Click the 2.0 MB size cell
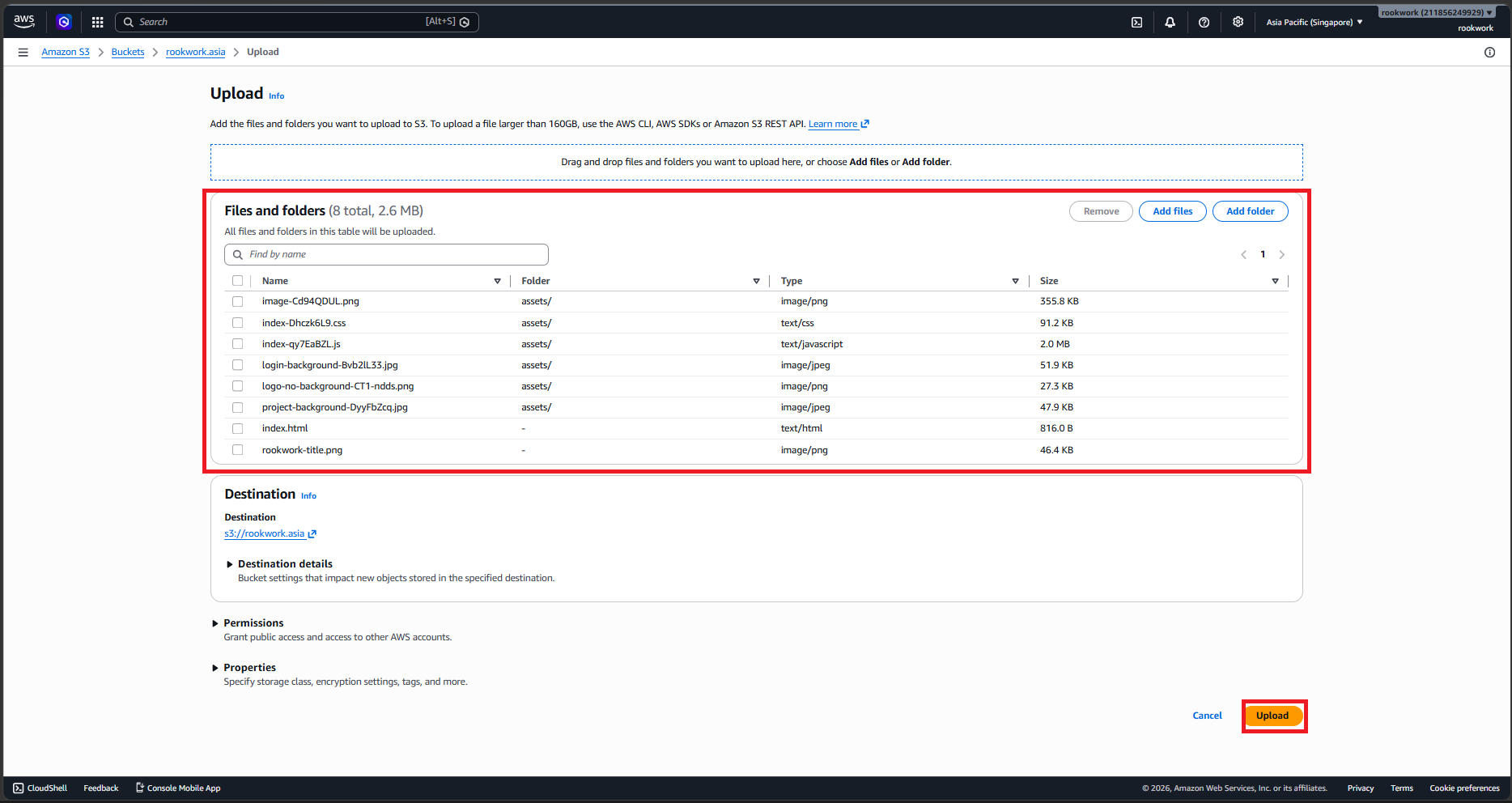Viewport: 1512px width, 803px height. click(1055, 344)
